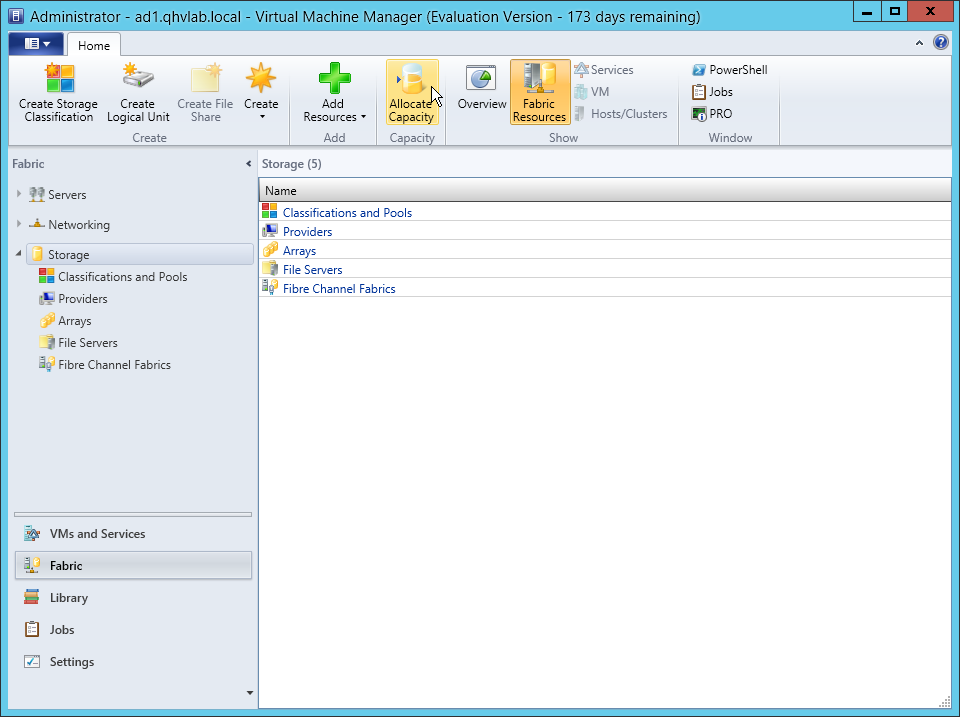Click Create Logical Unit ribbon icon
Viewport: 960px width, 717px height.
[138, 80]
